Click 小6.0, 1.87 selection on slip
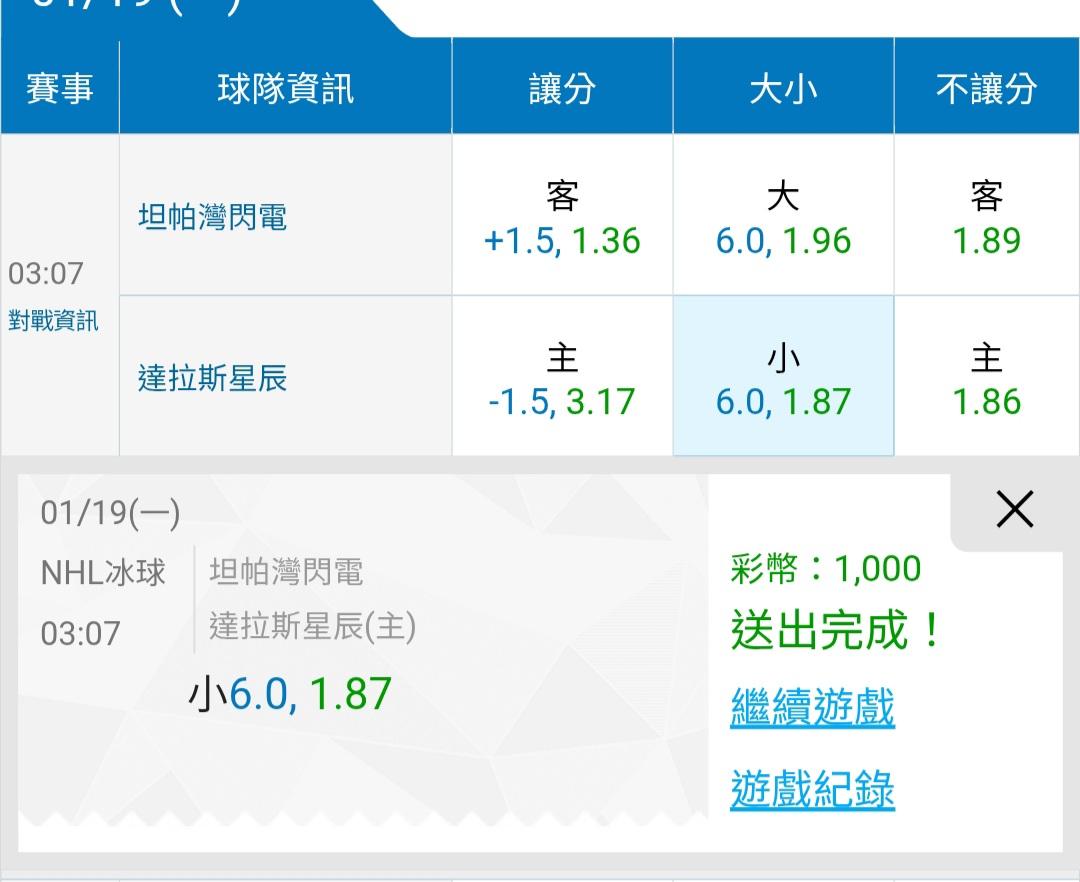This screenshot has height=882, width=1080. [x=289, y=693]
